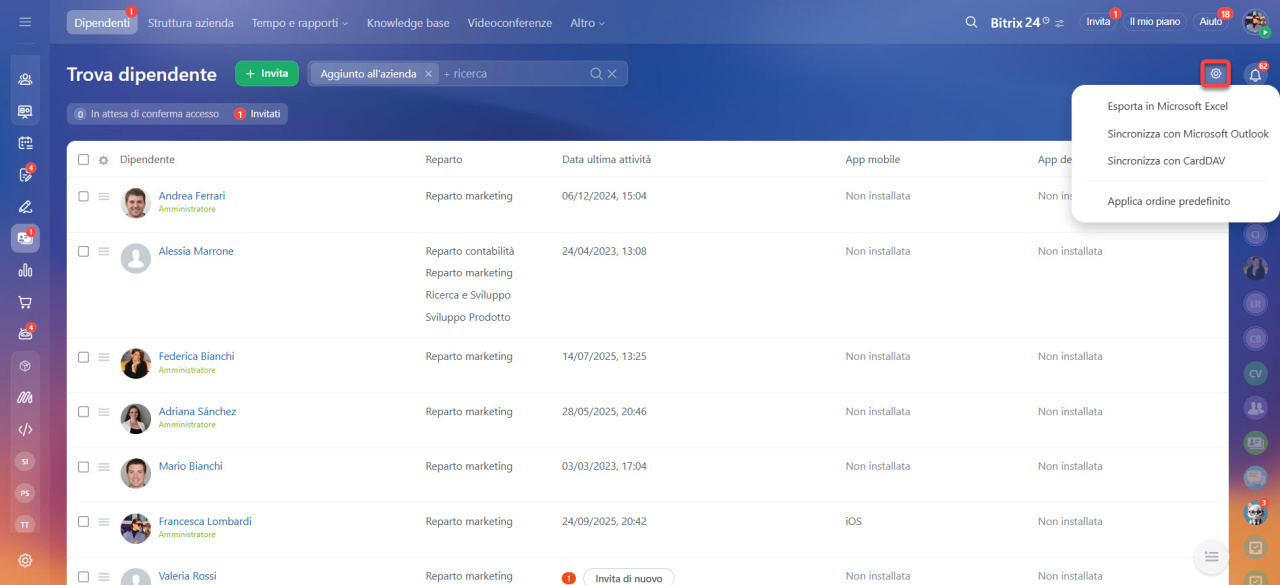Select the checkbox for Andrea Ferrari
Screen dimensions: 1280x585
coord(84,196)
